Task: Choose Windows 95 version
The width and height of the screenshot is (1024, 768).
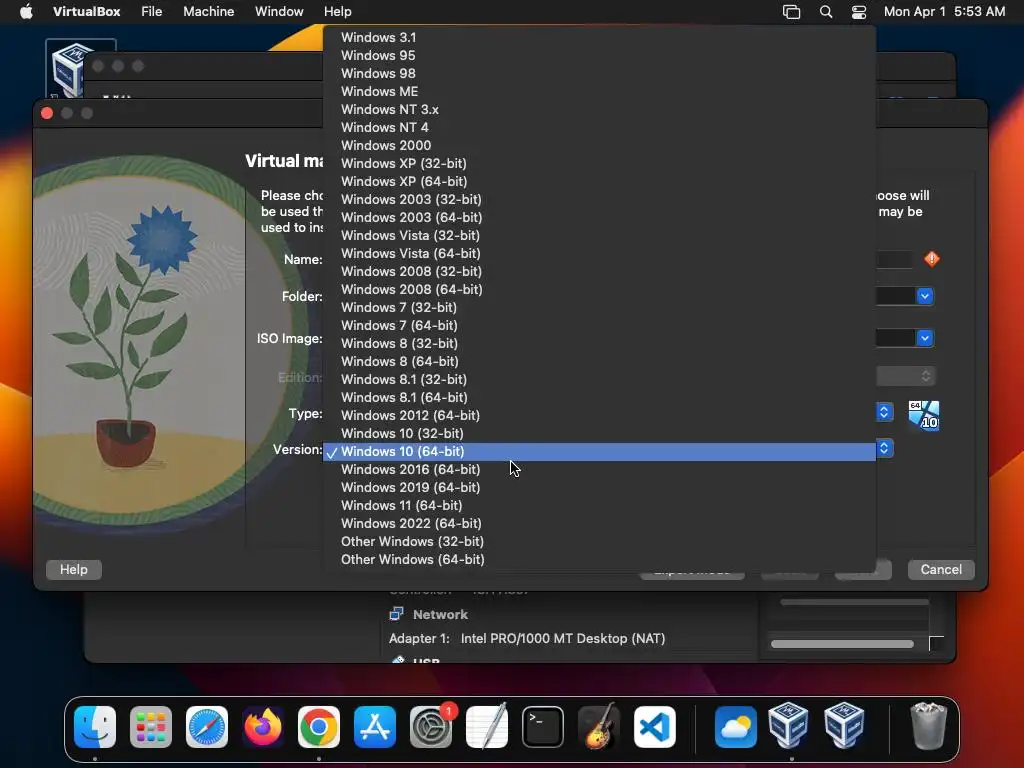Action: click(x=599, y=56)
